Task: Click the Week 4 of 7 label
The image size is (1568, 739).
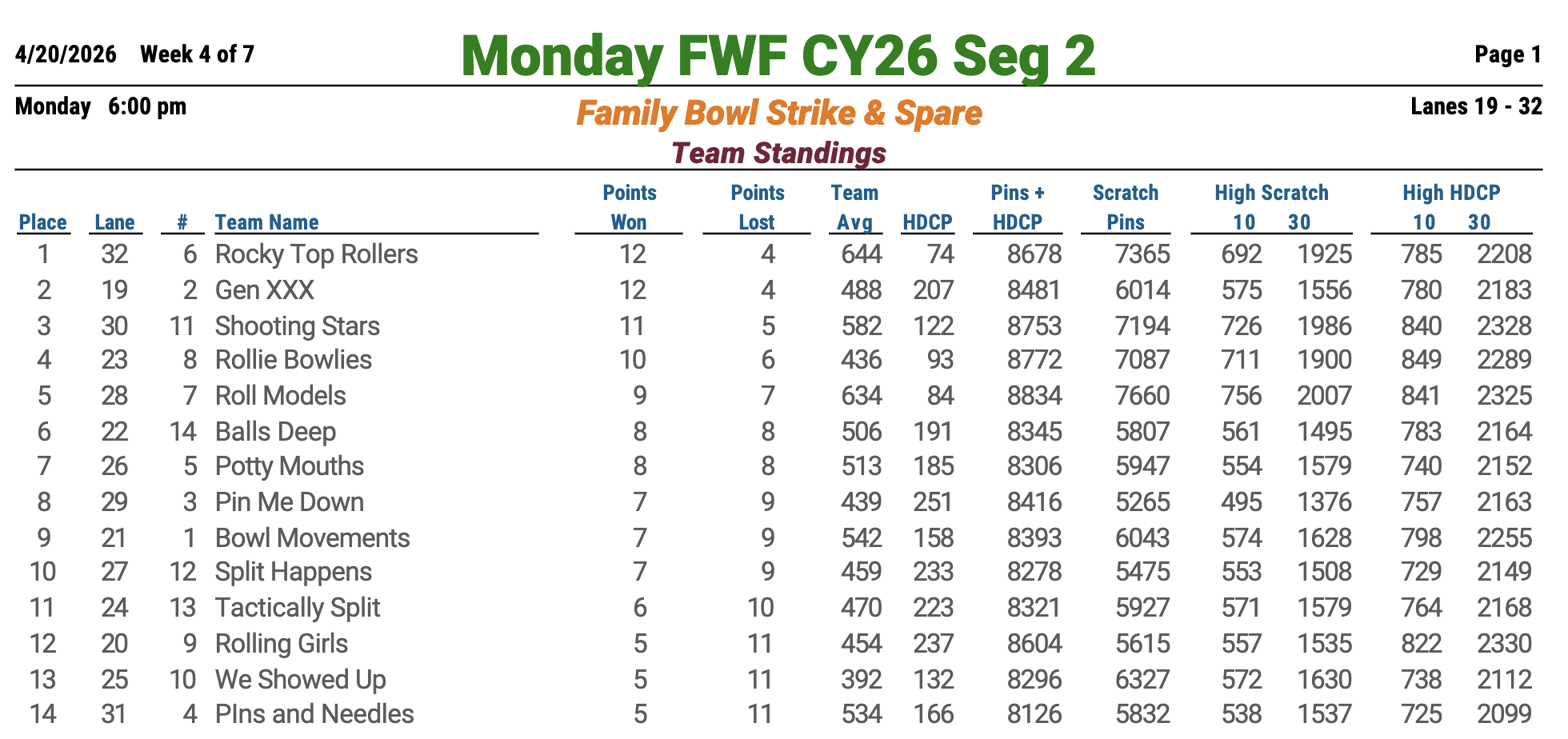Action: (197, 54)
